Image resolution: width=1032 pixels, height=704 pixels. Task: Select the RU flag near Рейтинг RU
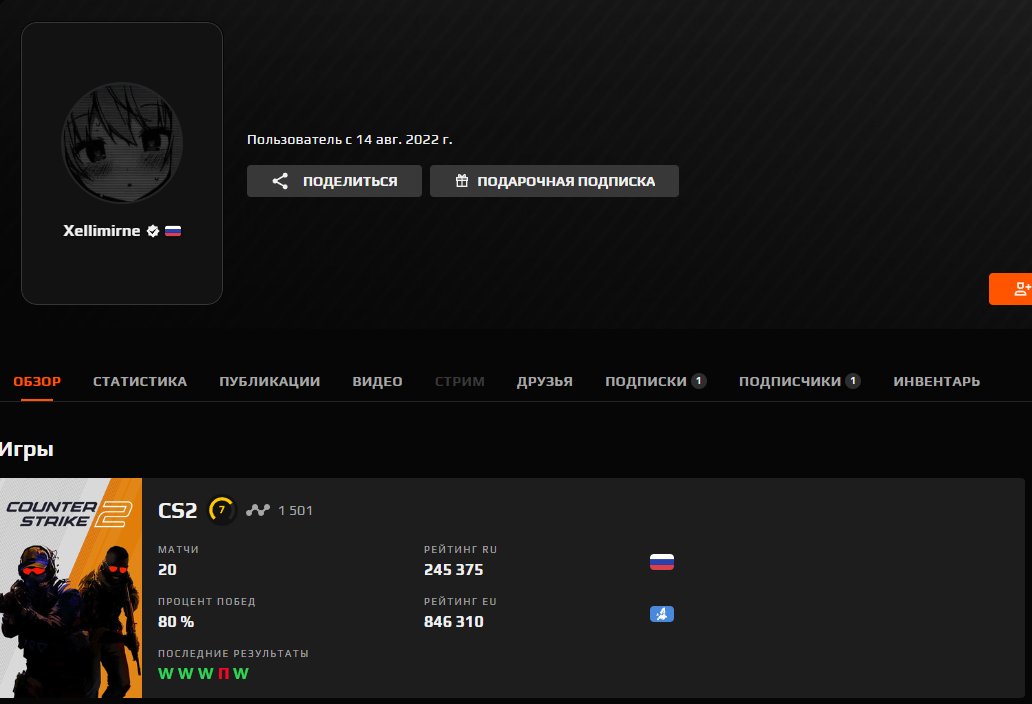(x=662, y=562)
